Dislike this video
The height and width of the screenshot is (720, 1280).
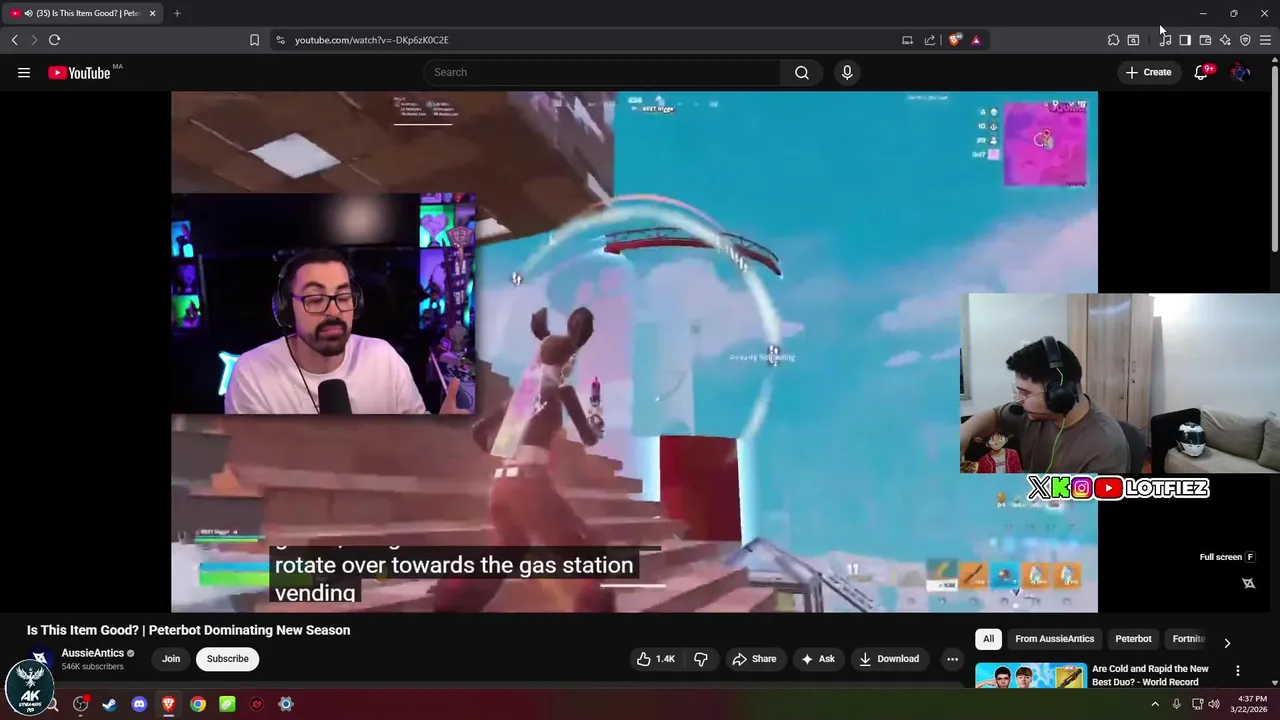(x=701, y=659)
